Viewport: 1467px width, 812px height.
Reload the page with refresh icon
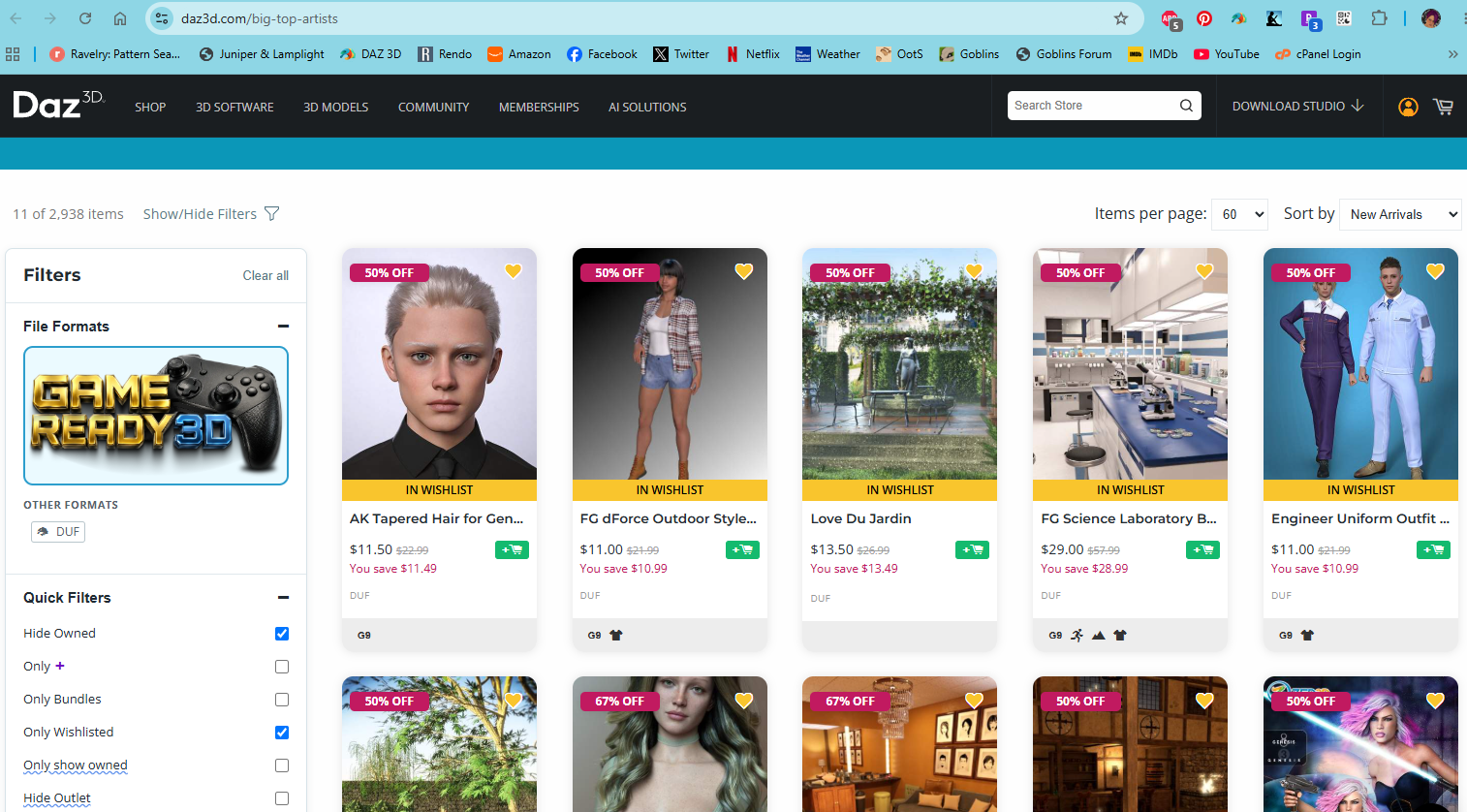[85, 18]
